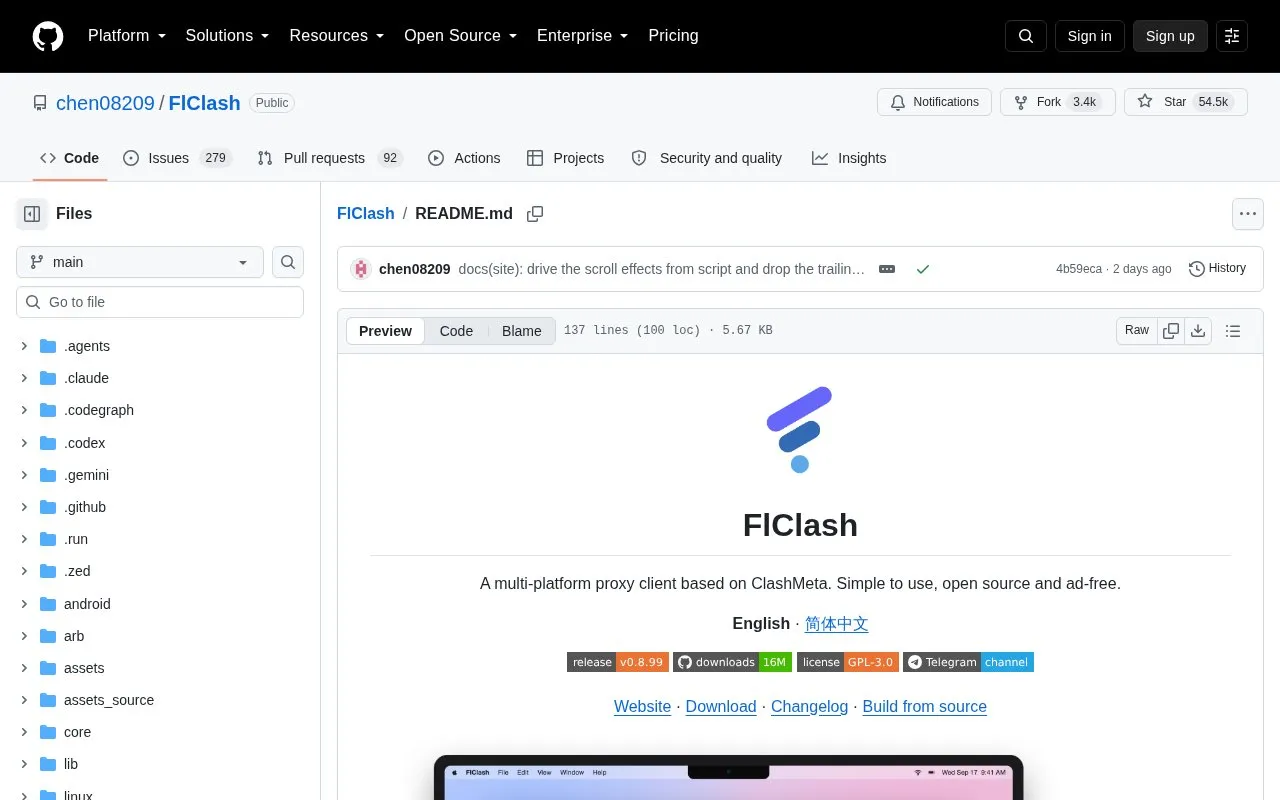Focus the Go to file field

click(x=160, y=302)
